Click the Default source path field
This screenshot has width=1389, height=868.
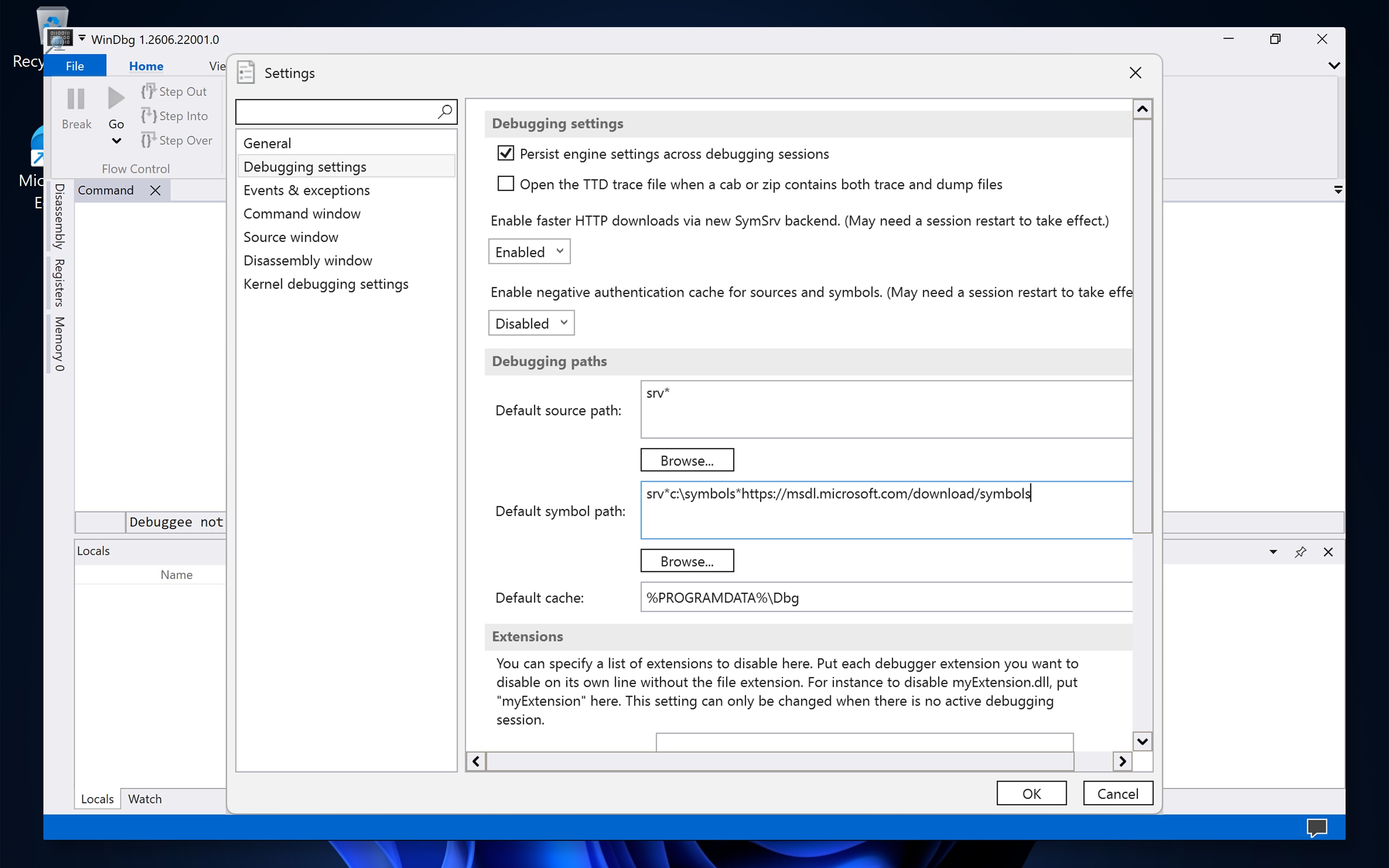pyautogui.click(x=887, y=409)
